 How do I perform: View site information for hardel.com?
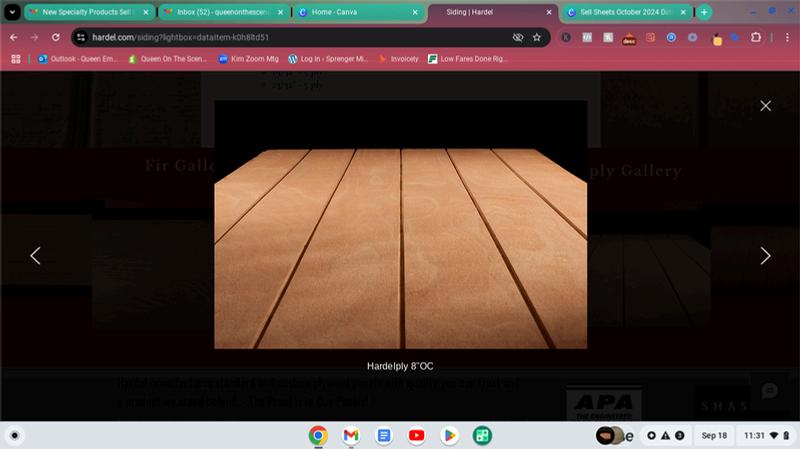click(x=81, y=37)
